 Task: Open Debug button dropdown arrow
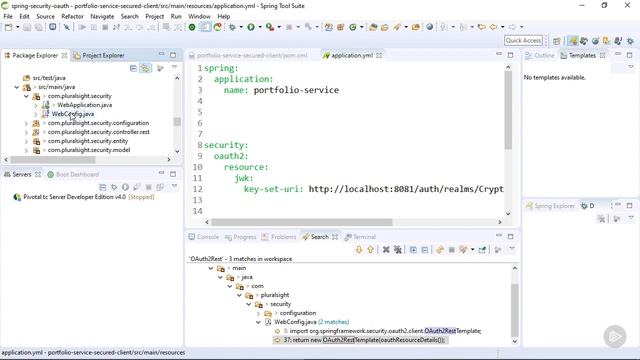(241, 27)
